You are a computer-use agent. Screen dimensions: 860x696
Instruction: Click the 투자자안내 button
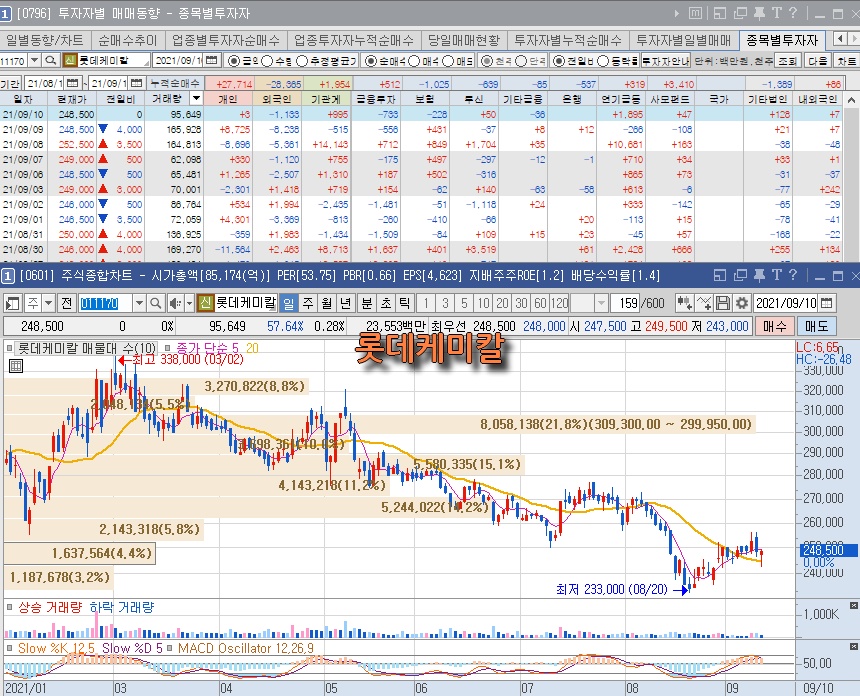[665, 61]
